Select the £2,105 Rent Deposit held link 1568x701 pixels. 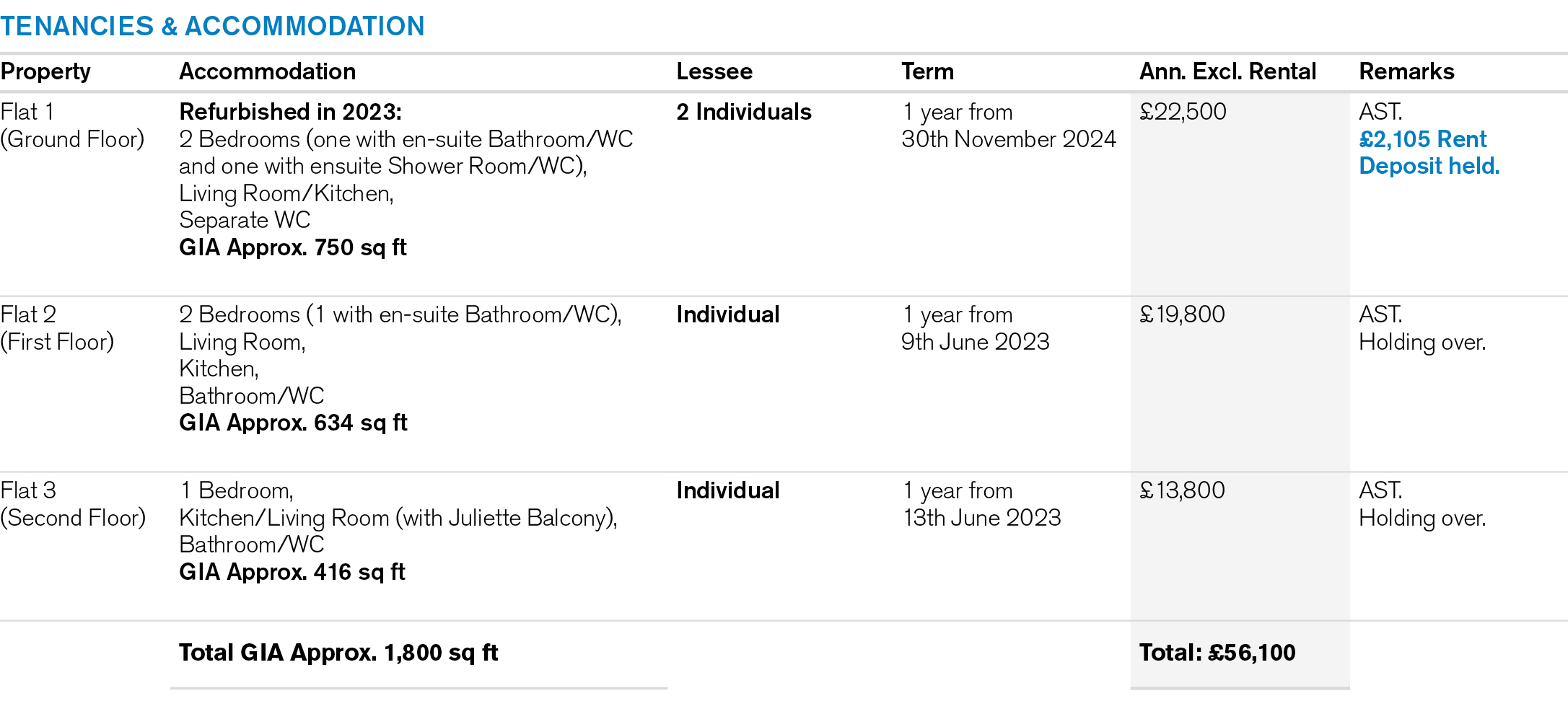pyautogui.click(x=1428, y=152)
